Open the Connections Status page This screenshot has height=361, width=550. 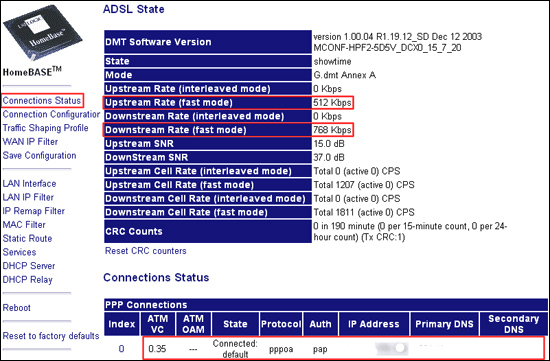tap(42, 101)
